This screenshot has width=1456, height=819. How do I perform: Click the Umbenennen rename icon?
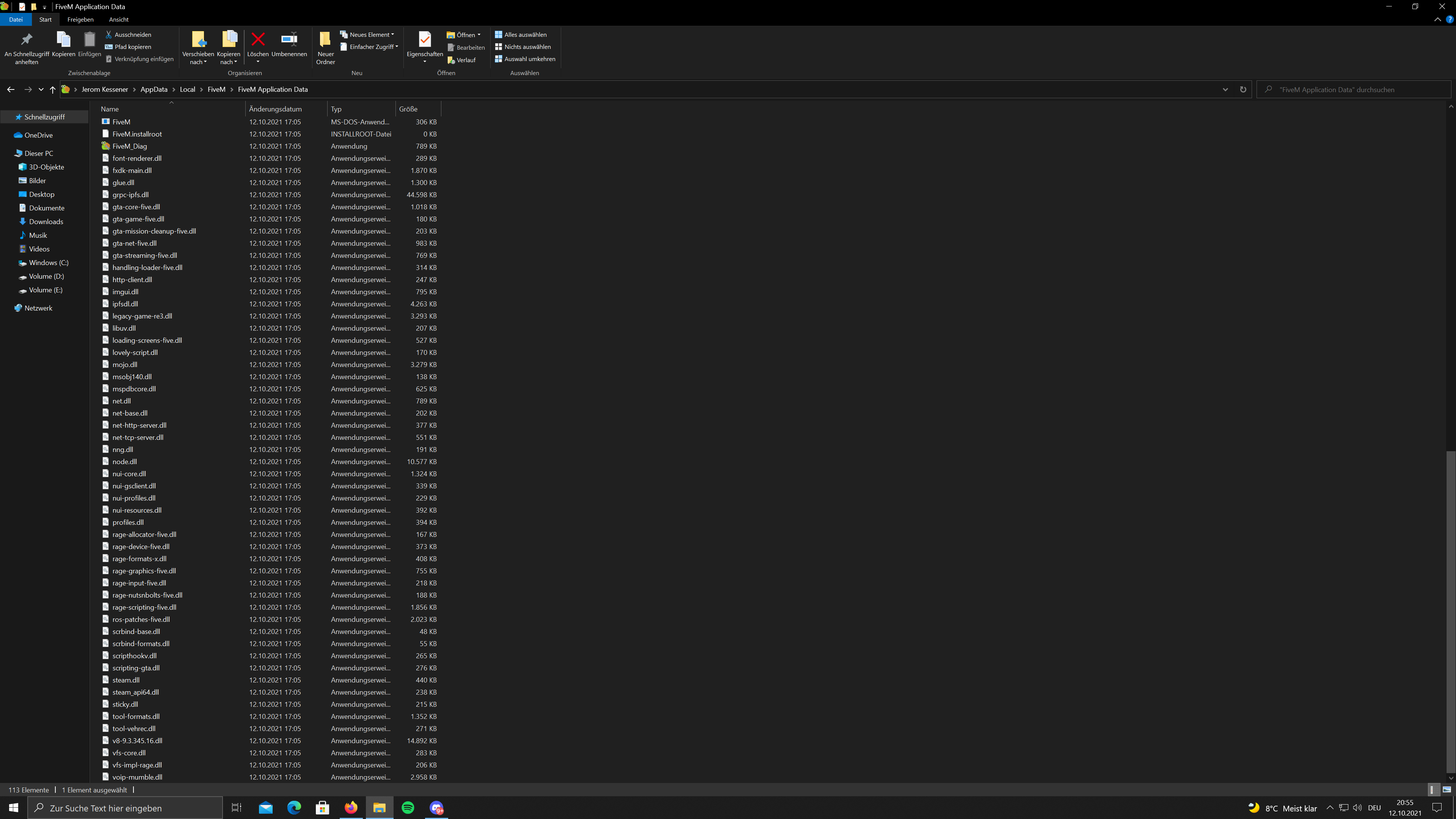pyautogui.click(x=289, y=39)
